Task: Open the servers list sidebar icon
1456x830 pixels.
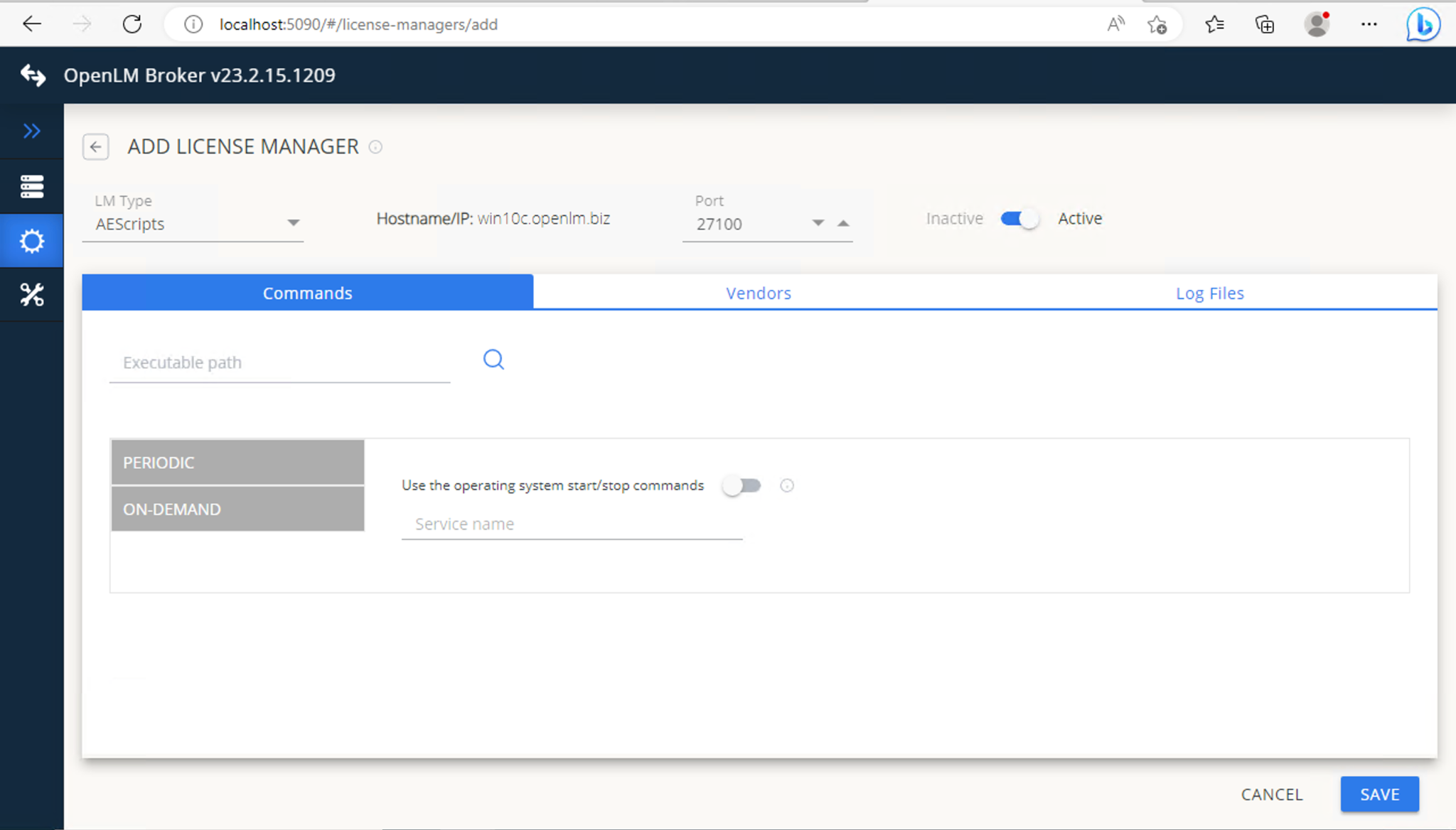Action: tap(31, 186)
